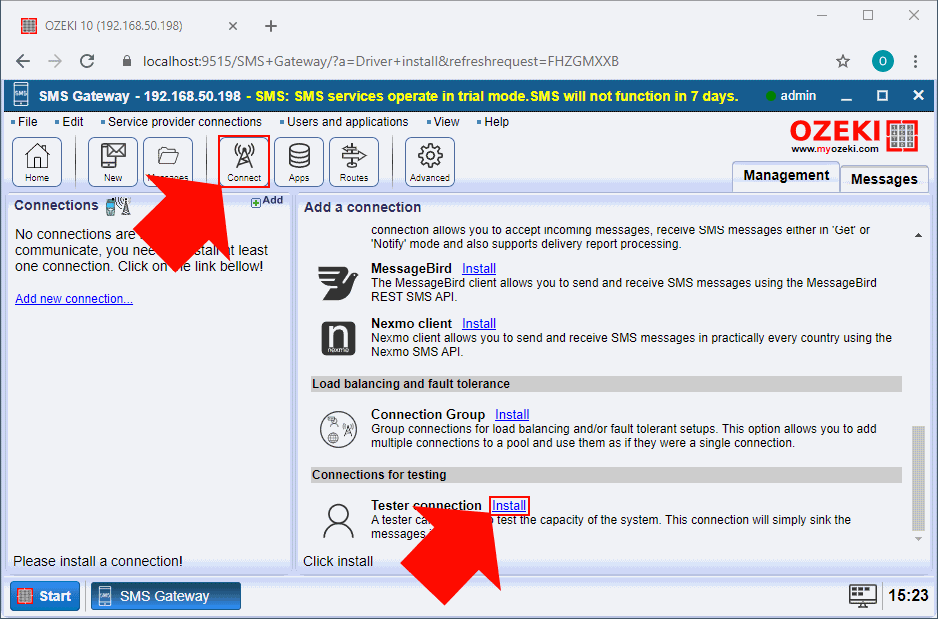Select the OZEKI 10 browser tab
This screenshot has width=938, height=619.
pos(129,26)
